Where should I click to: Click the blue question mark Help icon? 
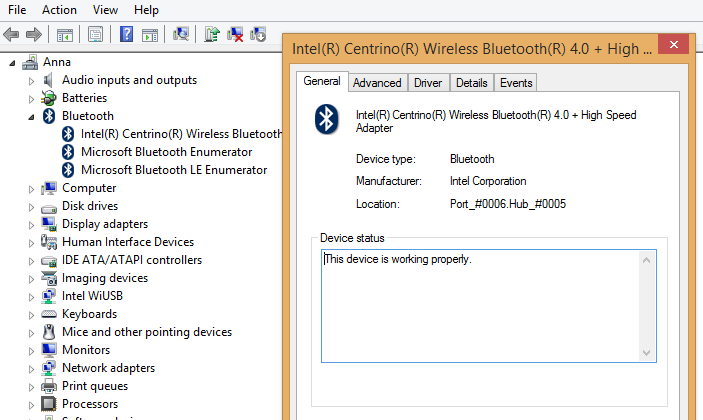pyautogui.click(x=126, y=34)
